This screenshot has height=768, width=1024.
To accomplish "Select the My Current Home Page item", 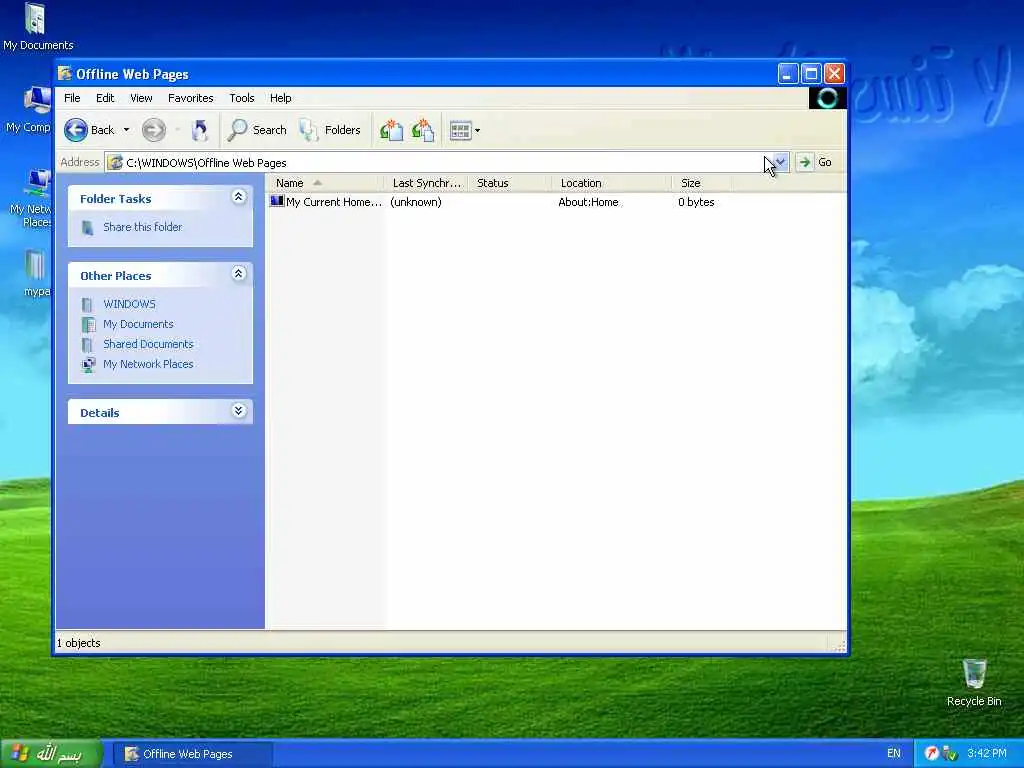I will click(326, 202).
